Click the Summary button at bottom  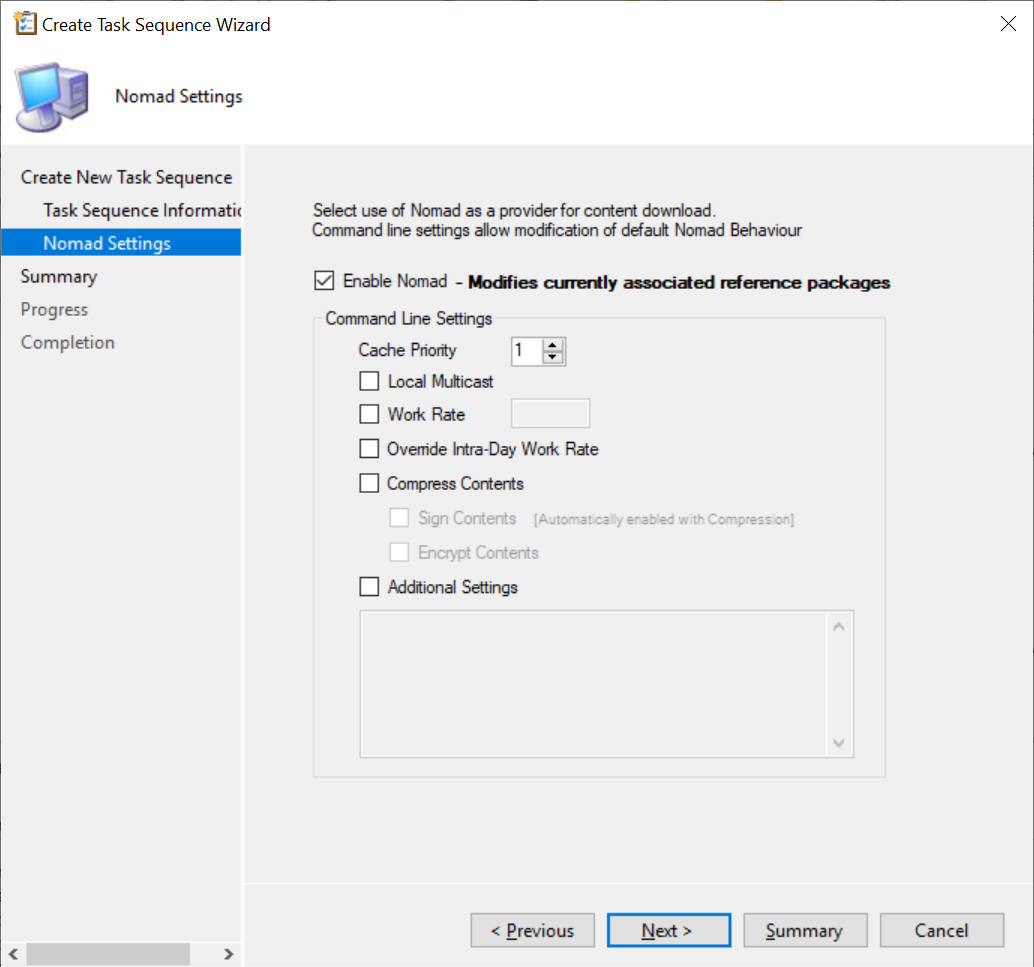pos(803,930)
